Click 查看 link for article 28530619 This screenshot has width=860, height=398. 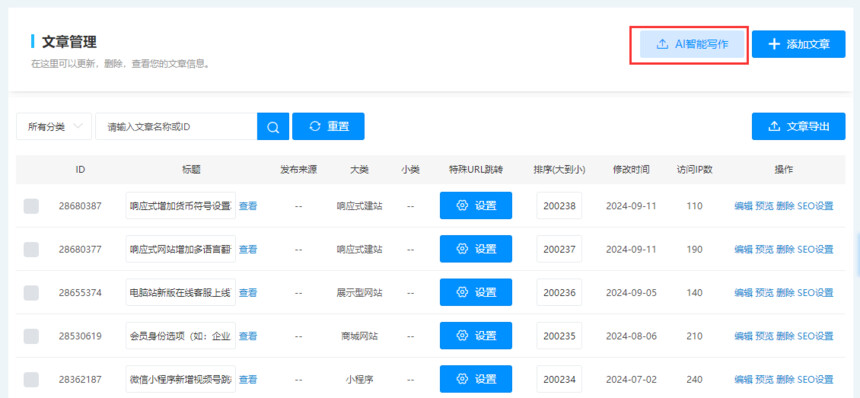248,336
